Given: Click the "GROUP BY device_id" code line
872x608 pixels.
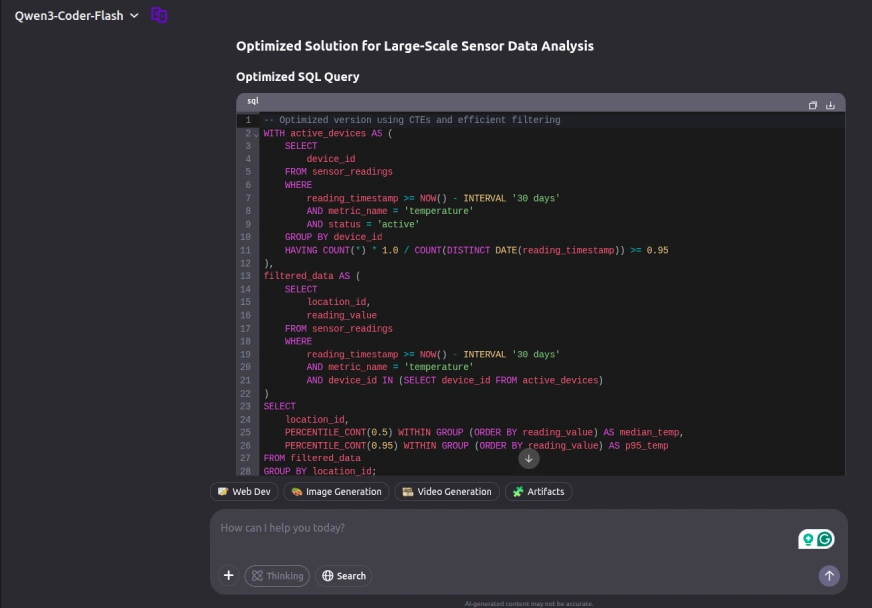Looking at the screenshot, I should click(x=334, y=238).
